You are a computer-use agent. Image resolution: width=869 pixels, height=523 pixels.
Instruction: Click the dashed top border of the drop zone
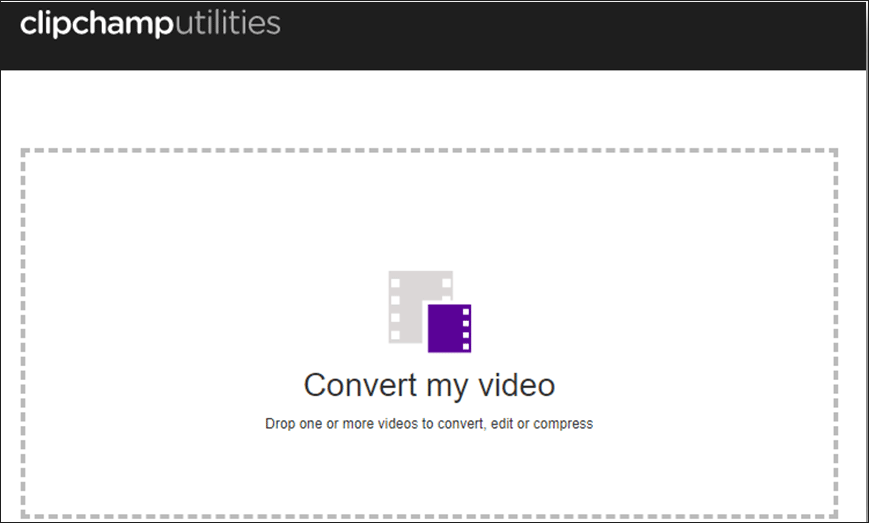pos(429,151)
